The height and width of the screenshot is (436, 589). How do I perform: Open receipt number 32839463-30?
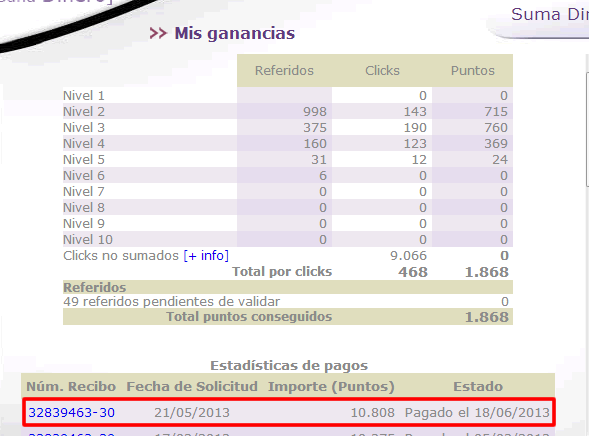(71, 413)
